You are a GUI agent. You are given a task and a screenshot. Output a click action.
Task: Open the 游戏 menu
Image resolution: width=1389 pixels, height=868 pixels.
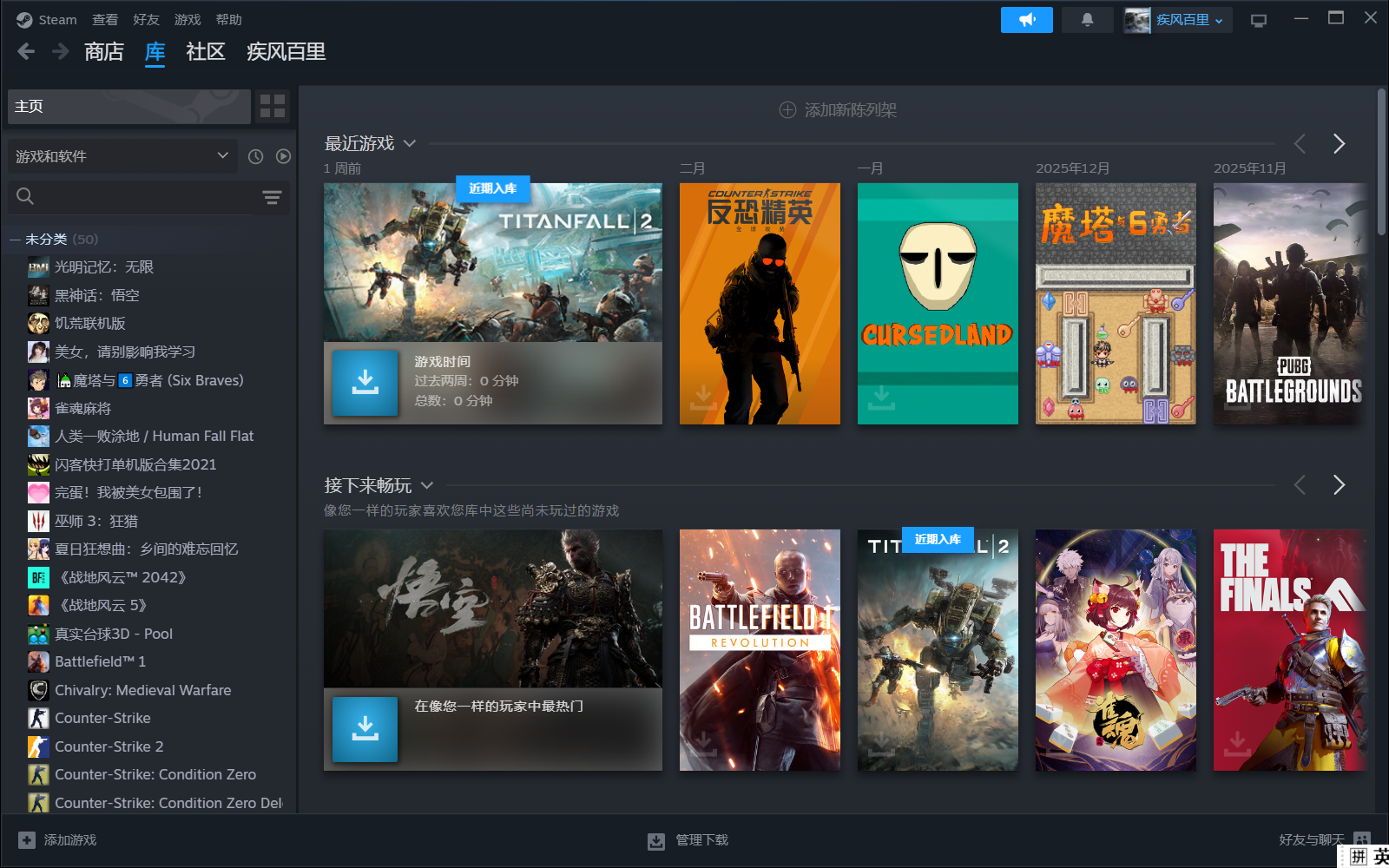click(188, 20)
